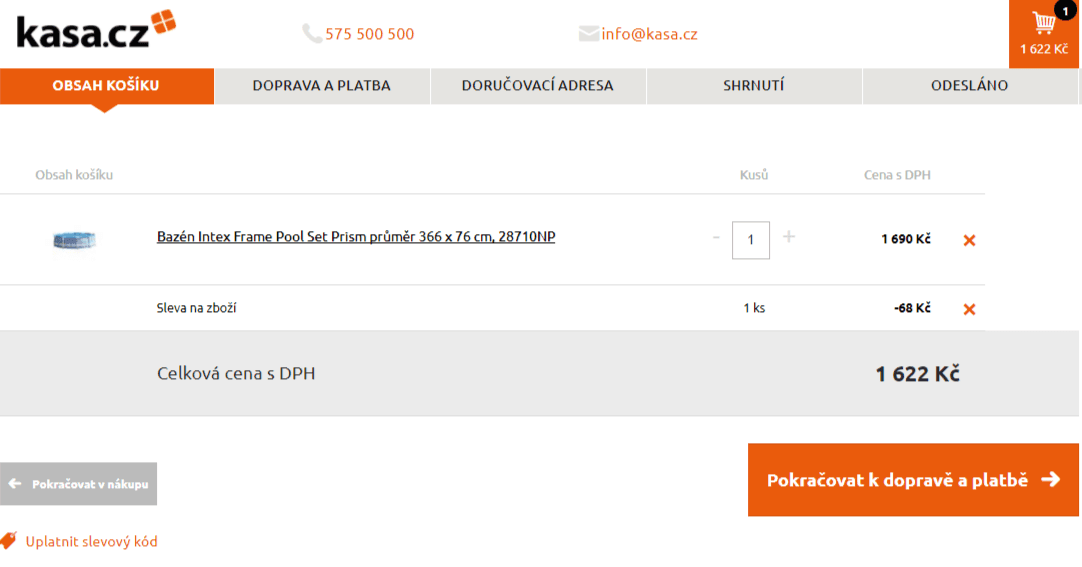Click the discount tag icon near Uplatnit slevový kód
Viewport: 1082px width, 567px height.
pos(8,541)
